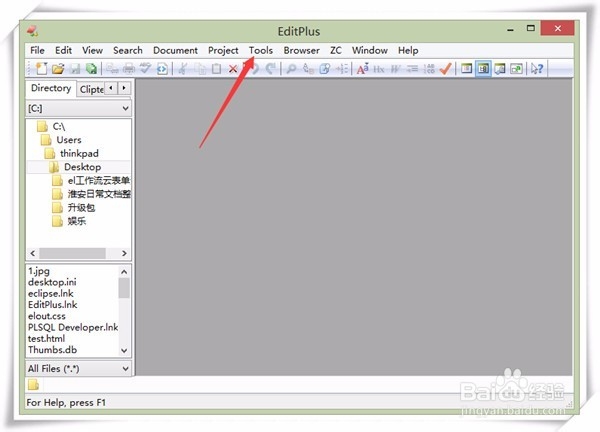The height and width of the screenshot is (432, 600).
Task: Select the Users folder in tree
Action: click(69, 140)
